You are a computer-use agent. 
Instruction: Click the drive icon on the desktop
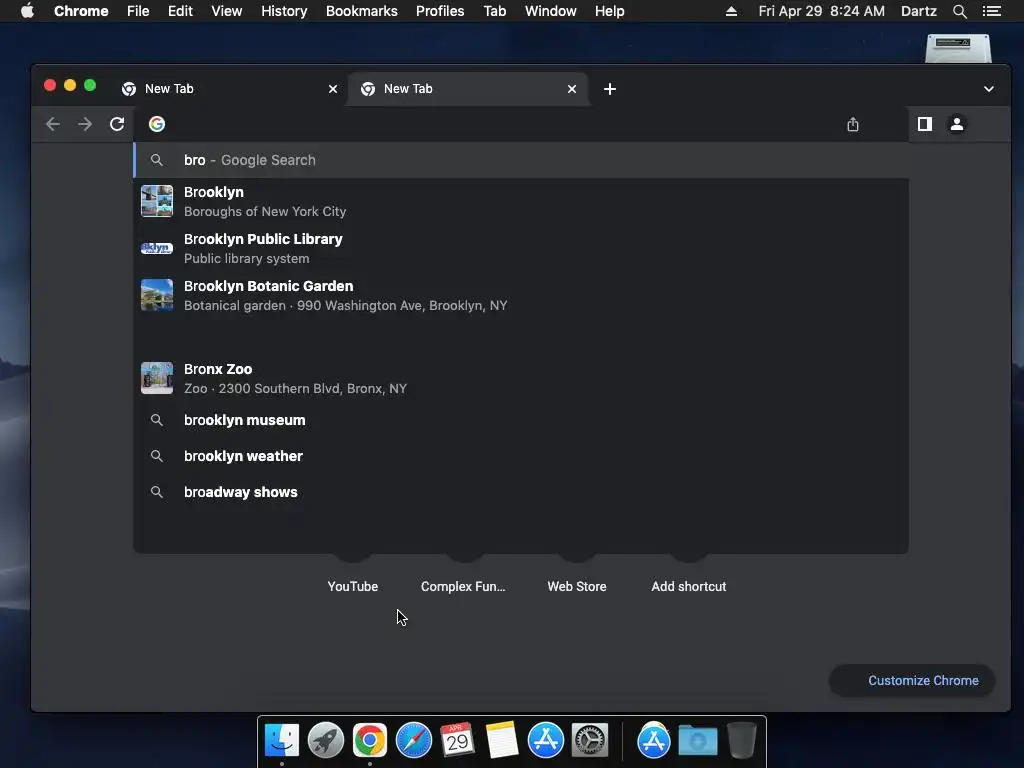pos(958,48)
